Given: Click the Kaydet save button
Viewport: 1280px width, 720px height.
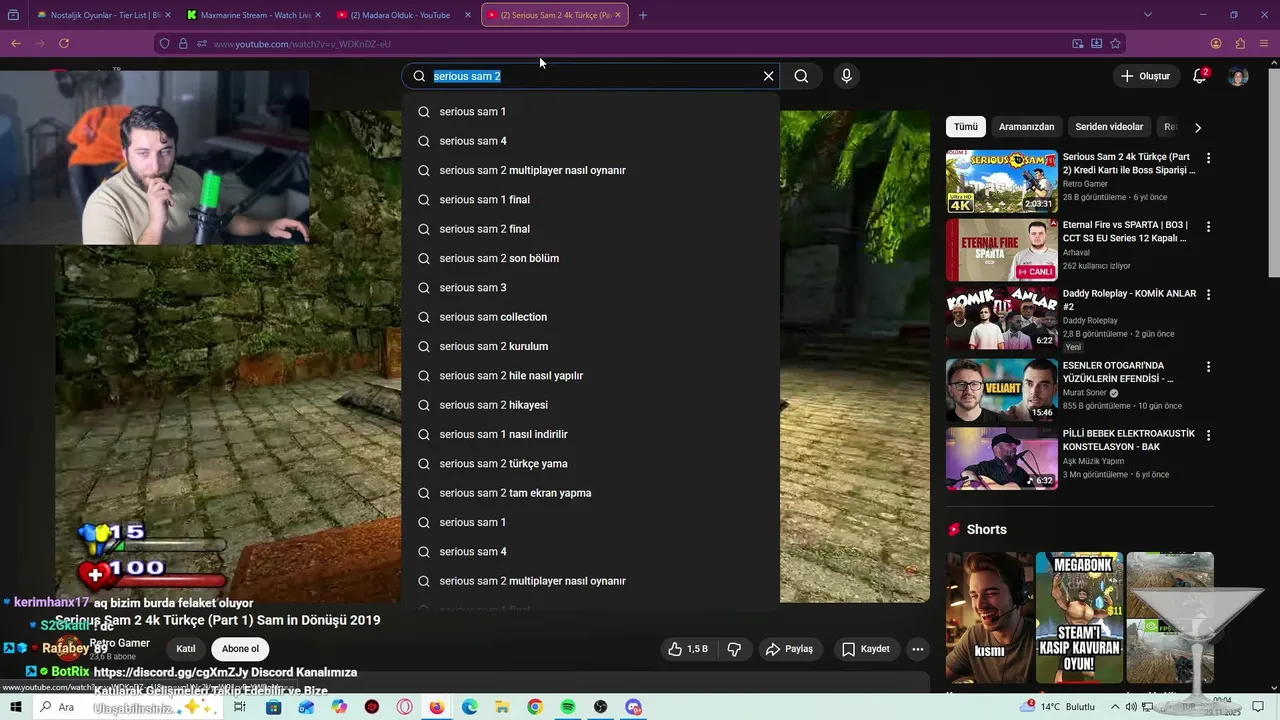Looking at the screenshot, I should (x=865, y=649).
